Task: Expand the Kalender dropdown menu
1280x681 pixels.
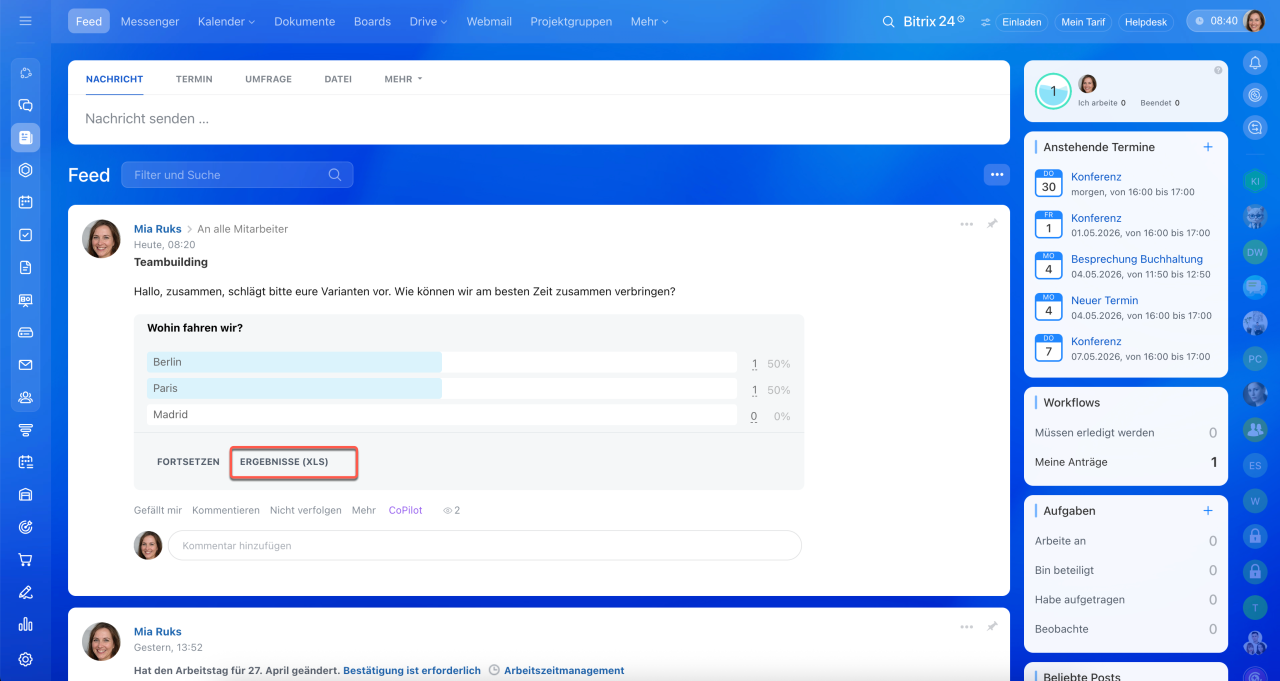Action: pos(226,21)
